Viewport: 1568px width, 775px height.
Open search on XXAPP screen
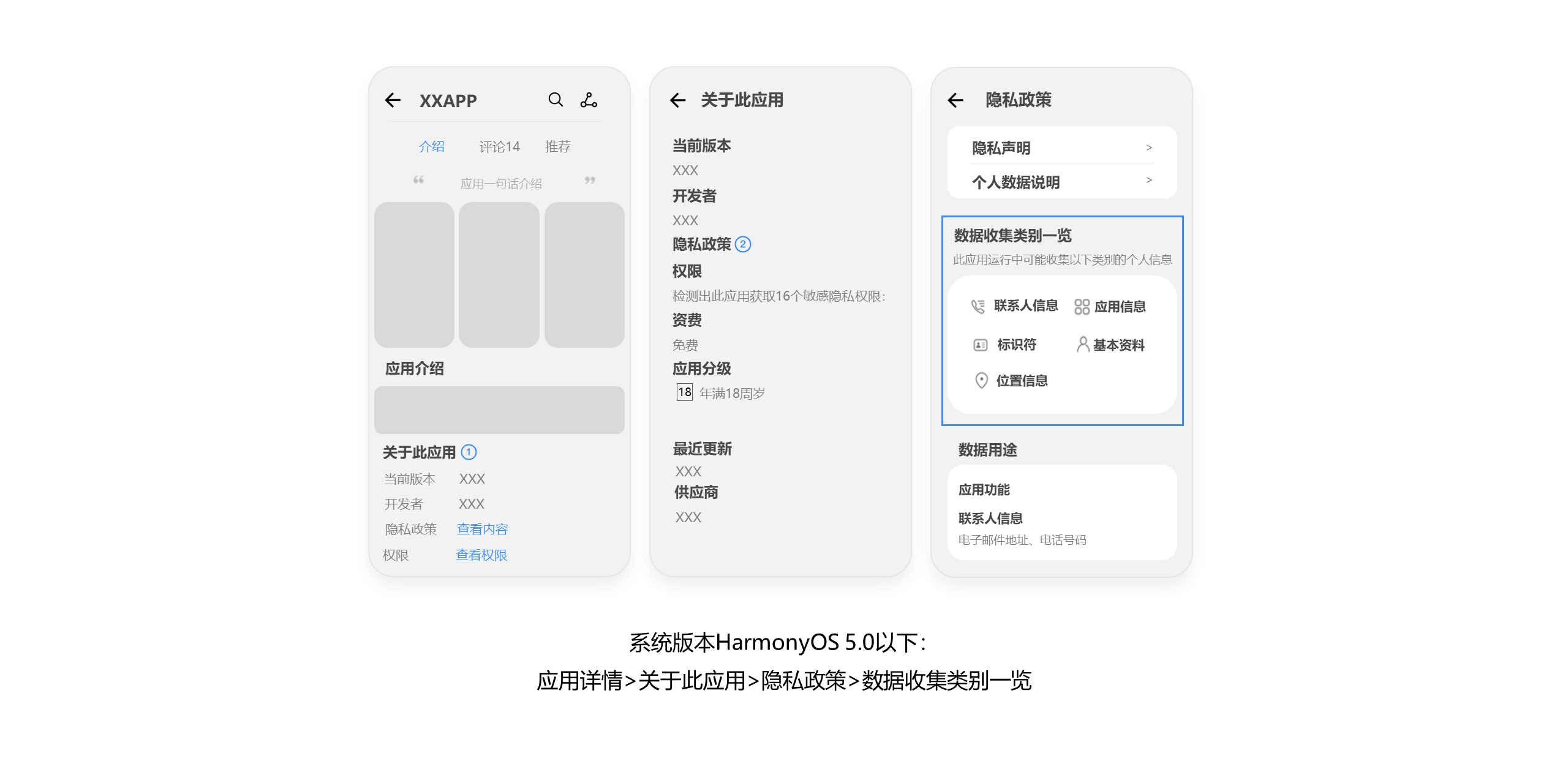point(556,100)
